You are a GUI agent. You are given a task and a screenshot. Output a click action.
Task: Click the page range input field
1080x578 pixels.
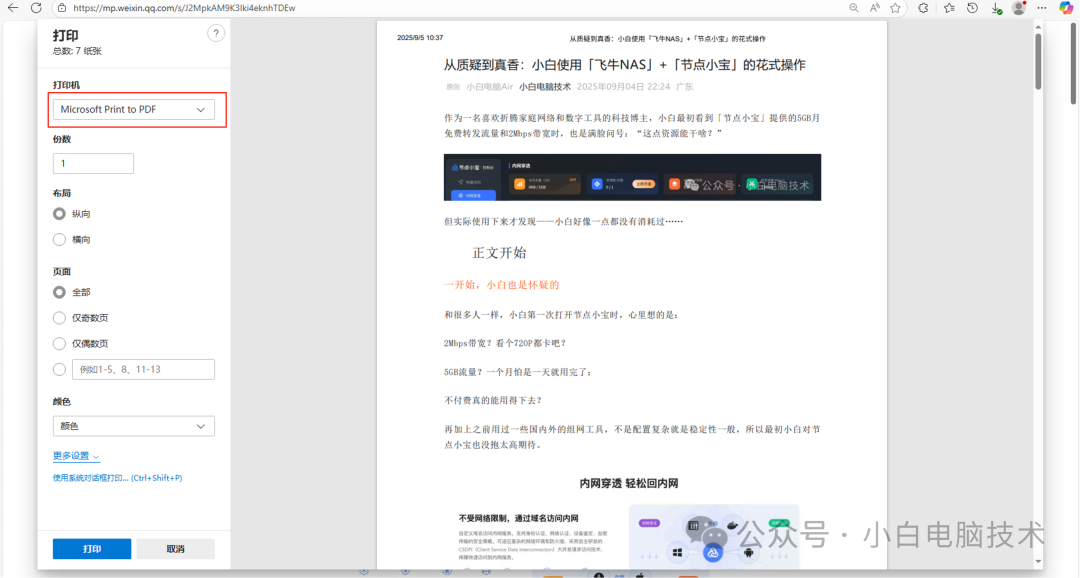coord(143,369)
